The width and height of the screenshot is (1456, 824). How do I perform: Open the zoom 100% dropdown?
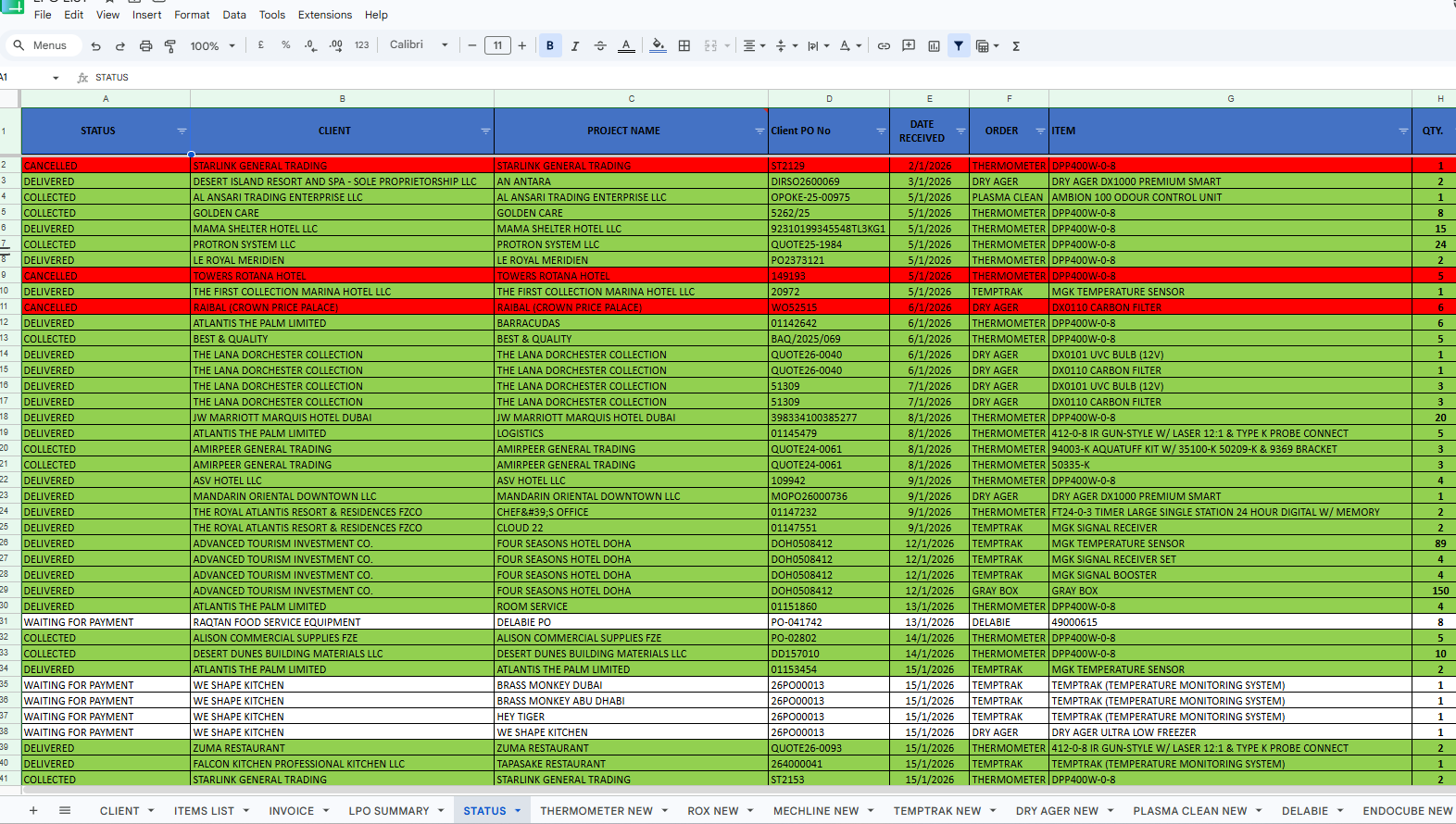tap(213, 45)
